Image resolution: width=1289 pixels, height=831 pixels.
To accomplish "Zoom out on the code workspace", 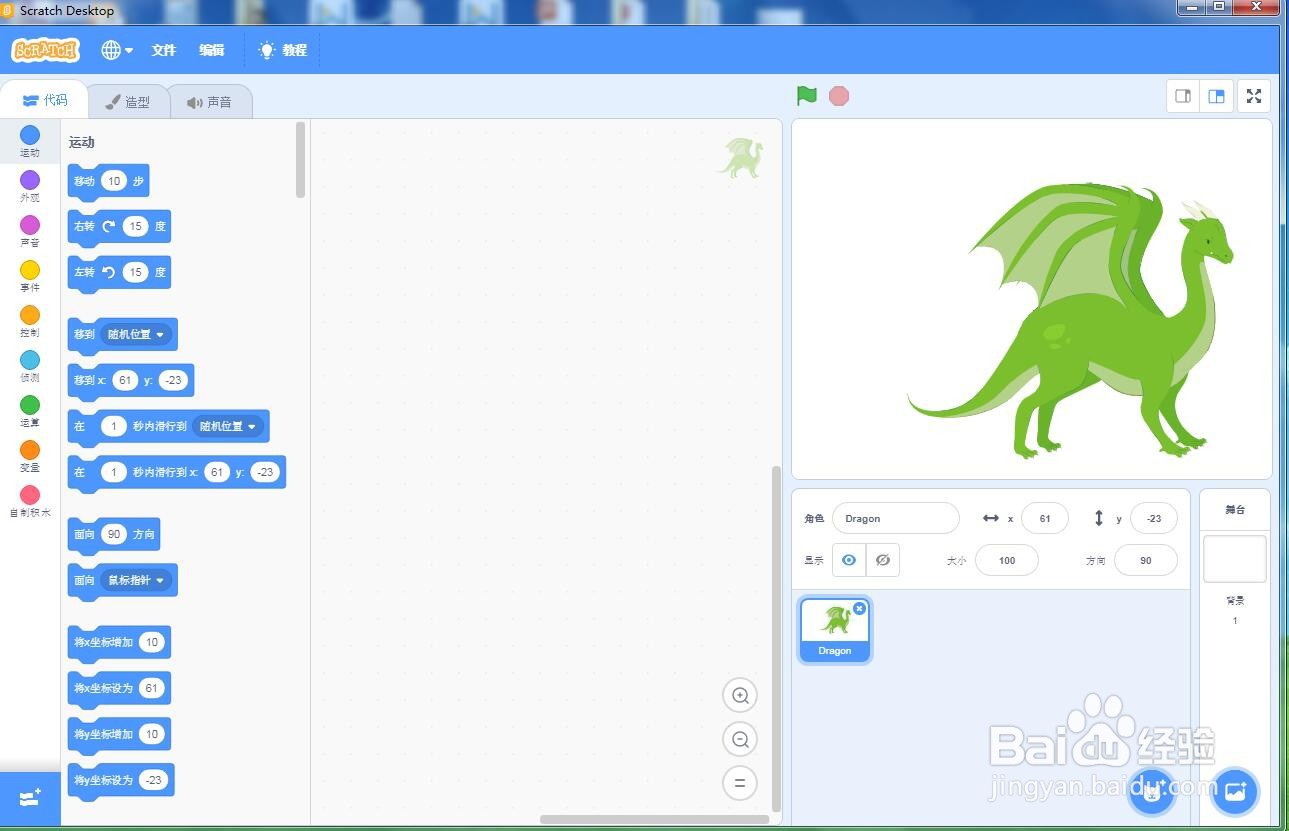I will click(x=740, y=739).
